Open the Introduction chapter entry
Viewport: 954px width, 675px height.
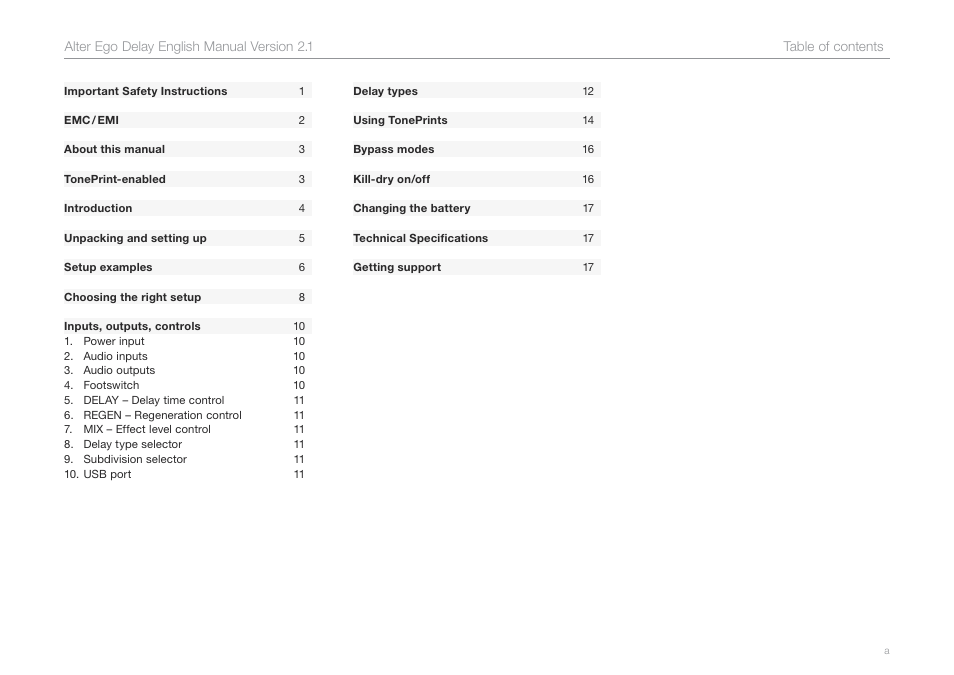pos(187,208)
